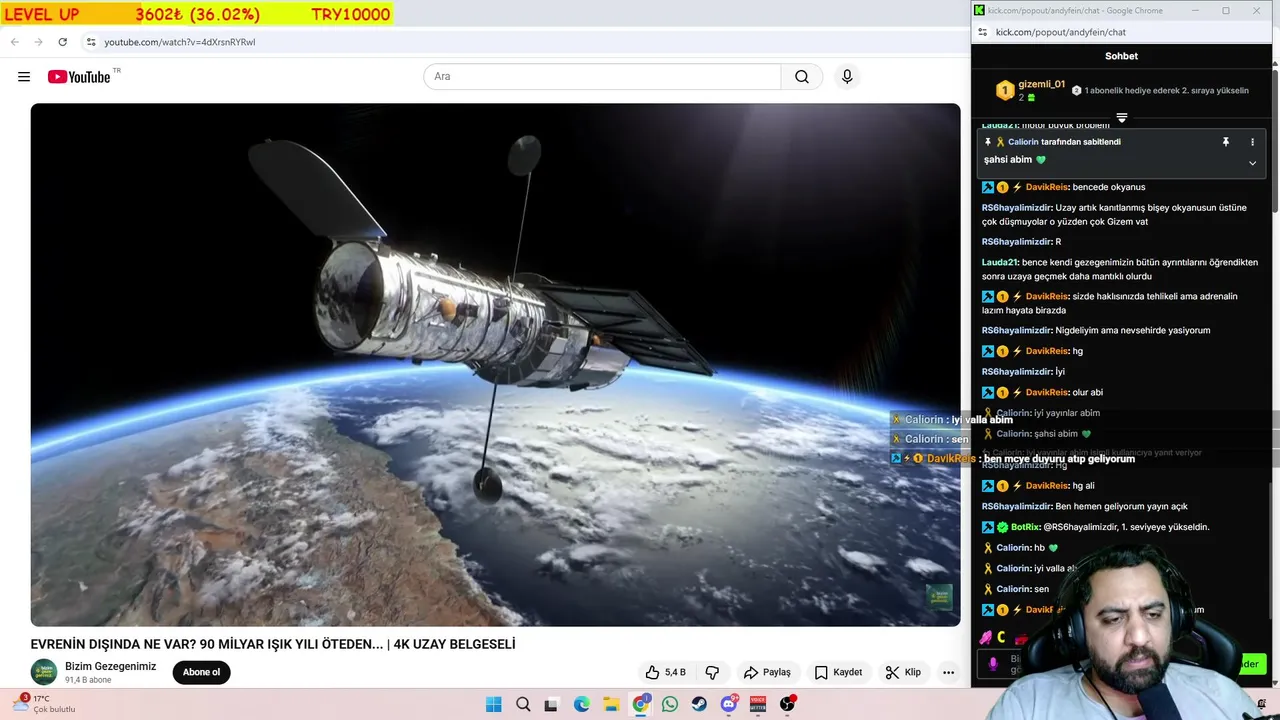This screenshot has height=720, width=1280.
Task: Open site info icon beside youtube.com URL
Action: (90, 42)
